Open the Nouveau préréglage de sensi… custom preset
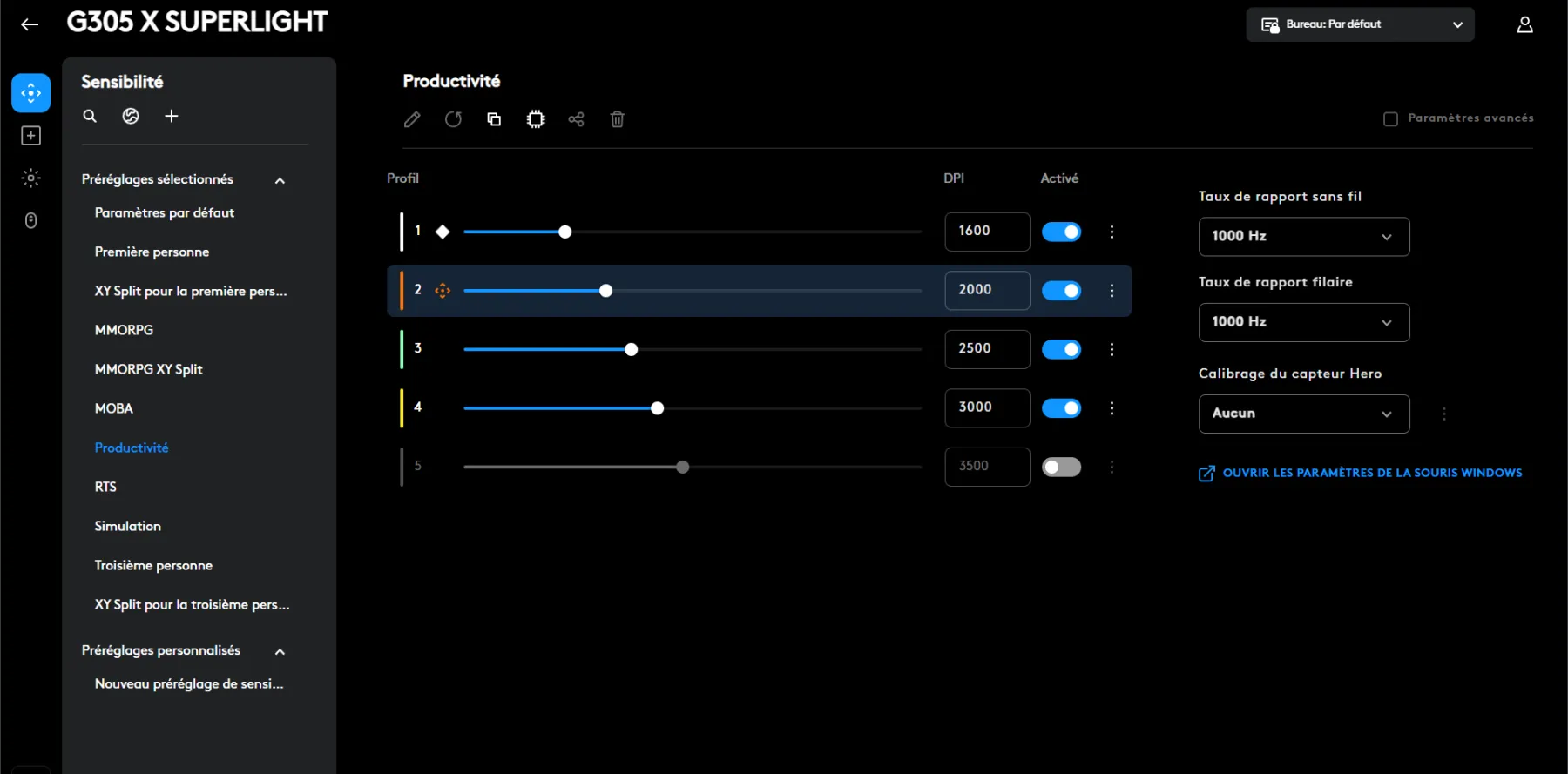Screen dimensions: 1568x774 (189, 683)
